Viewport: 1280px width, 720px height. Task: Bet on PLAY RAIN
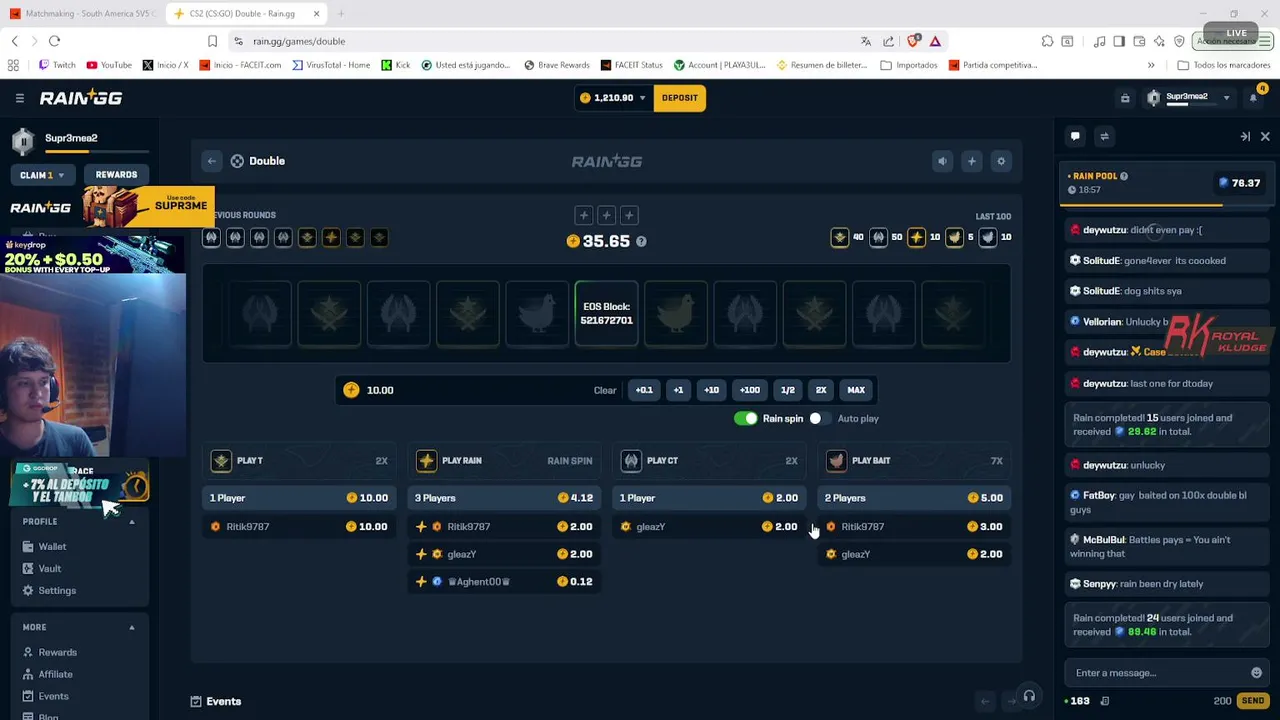tap(504, 461)
